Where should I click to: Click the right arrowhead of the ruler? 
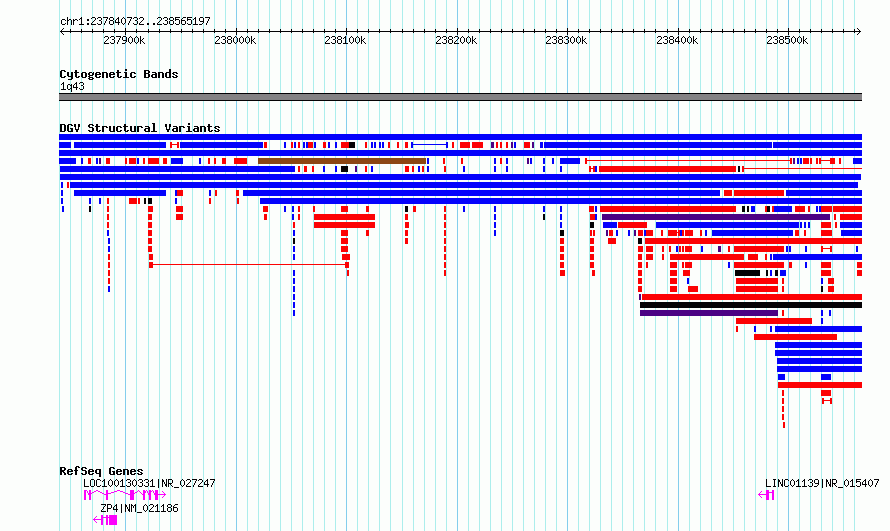coord(859,32)
